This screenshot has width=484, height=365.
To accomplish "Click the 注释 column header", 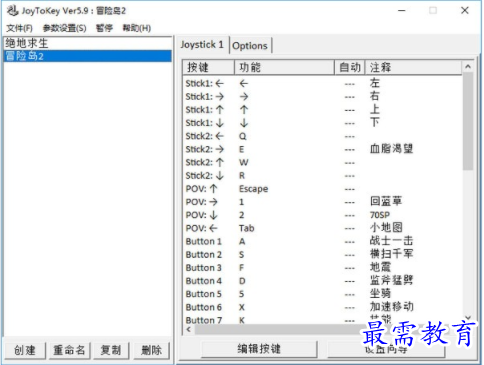I will point(413,67).
